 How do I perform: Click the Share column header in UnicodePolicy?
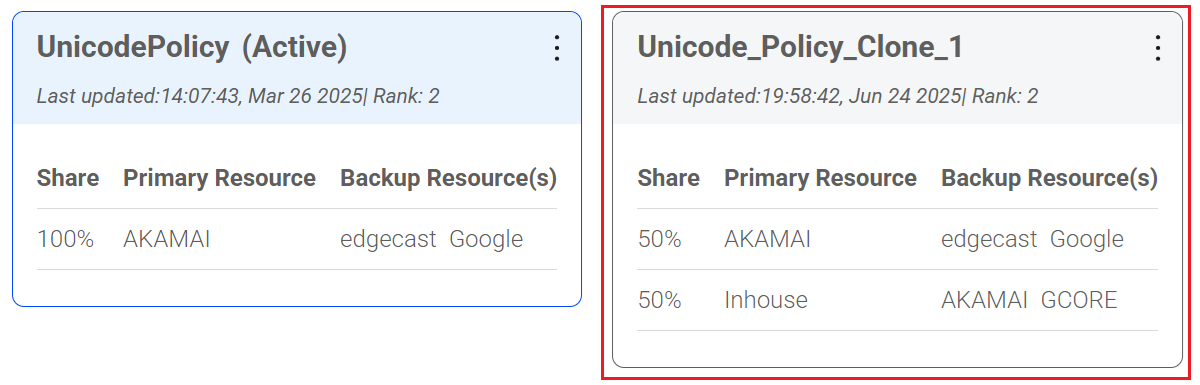click(x=68, y=178)
